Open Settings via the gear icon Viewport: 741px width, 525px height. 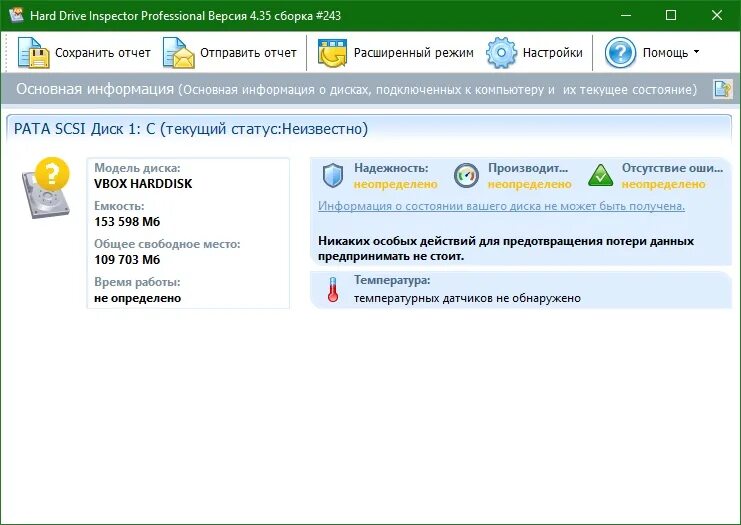[x=501, y=52]
